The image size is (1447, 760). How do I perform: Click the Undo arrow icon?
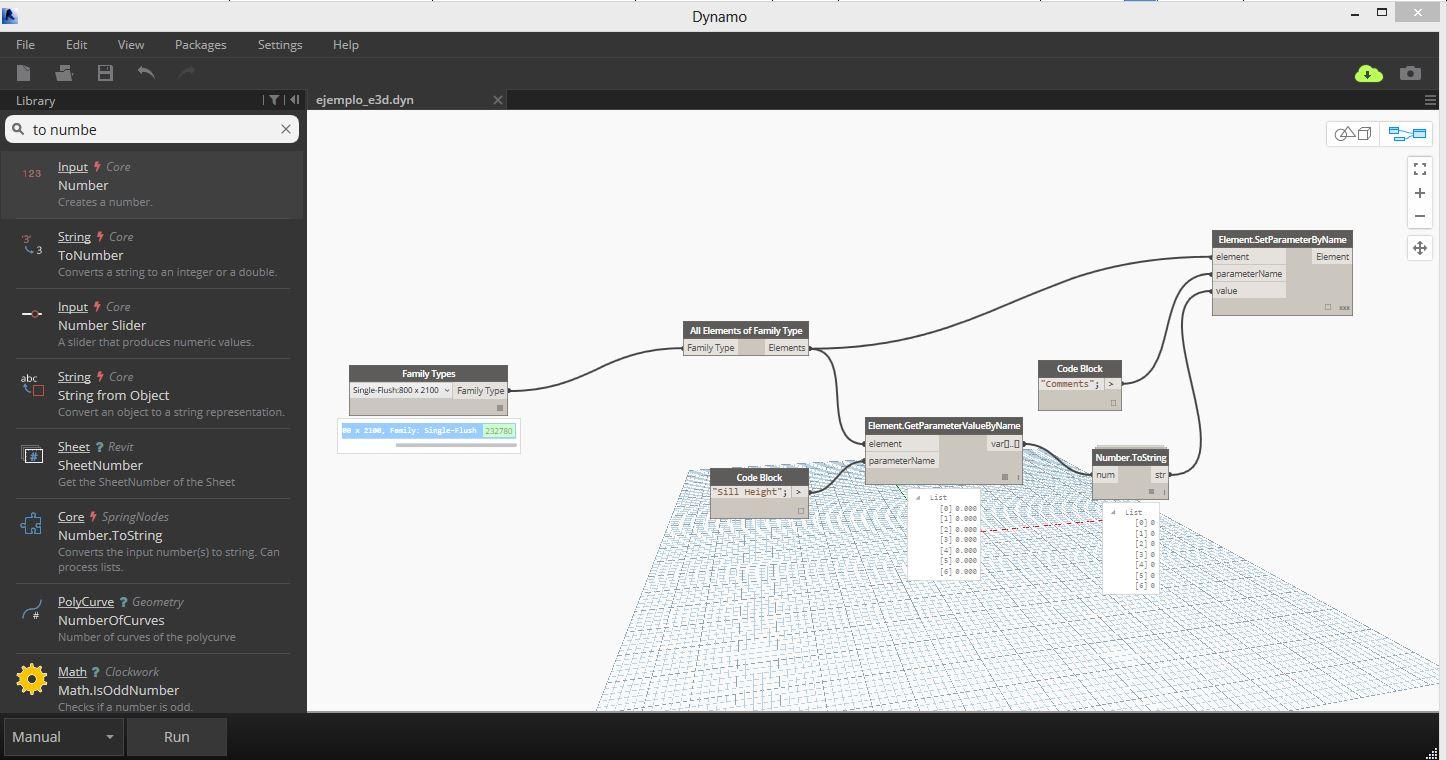pyautogui.click(x=145, y=72)
